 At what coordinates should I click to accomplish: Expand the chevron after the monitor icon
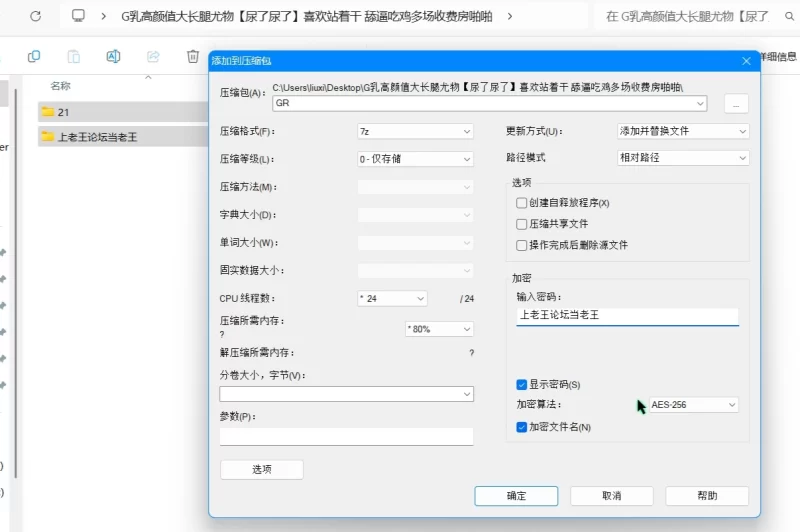(x=104, y=16)
